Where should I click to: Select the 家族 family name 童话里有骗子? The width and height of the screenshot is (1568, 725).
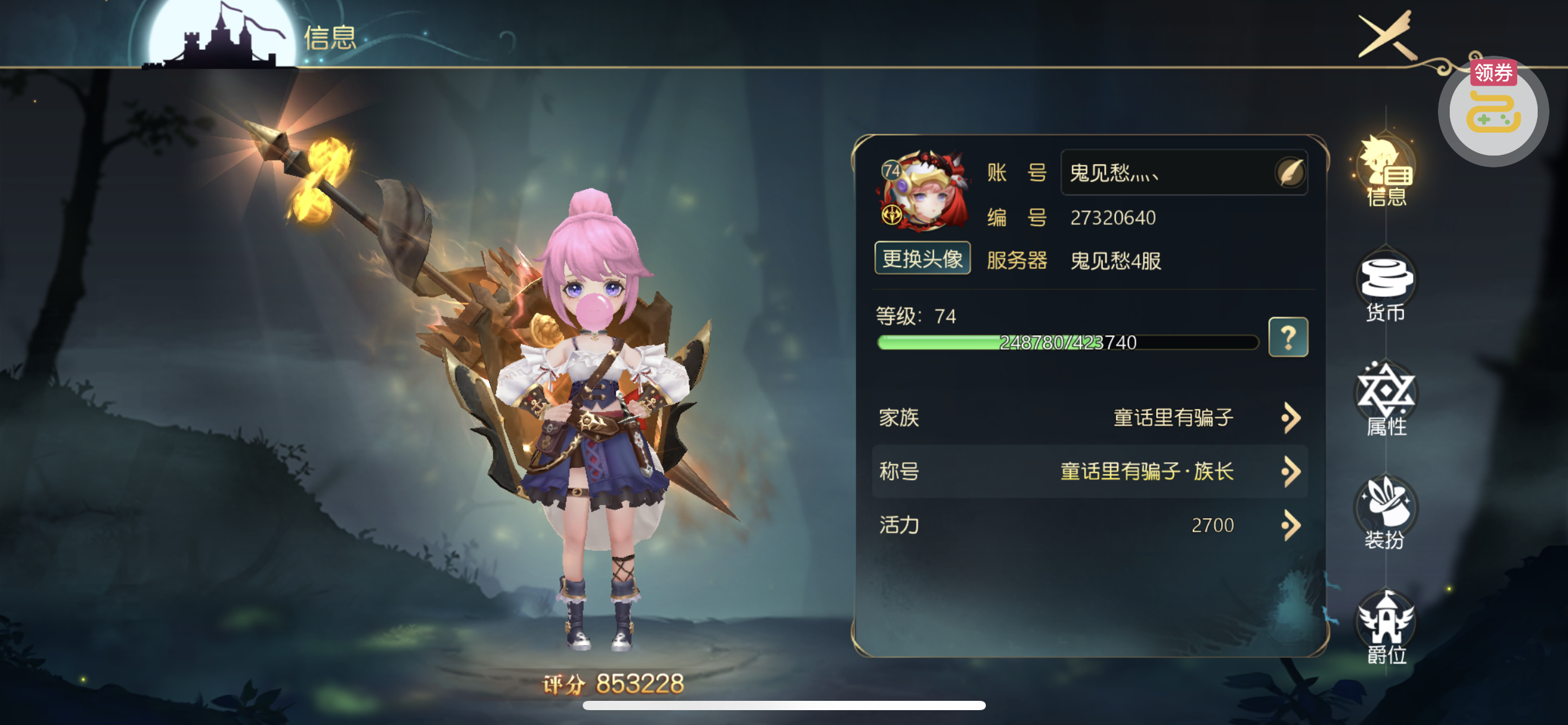click(x=1173, y=418)
